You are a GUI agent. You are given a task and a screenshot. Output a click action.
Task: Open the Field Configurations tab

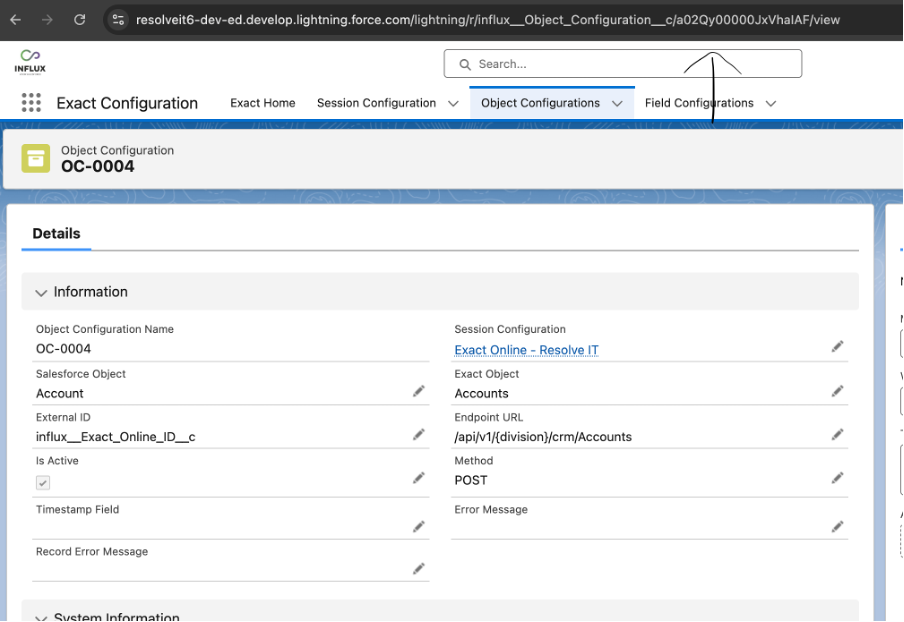click(x=699, y=103)
